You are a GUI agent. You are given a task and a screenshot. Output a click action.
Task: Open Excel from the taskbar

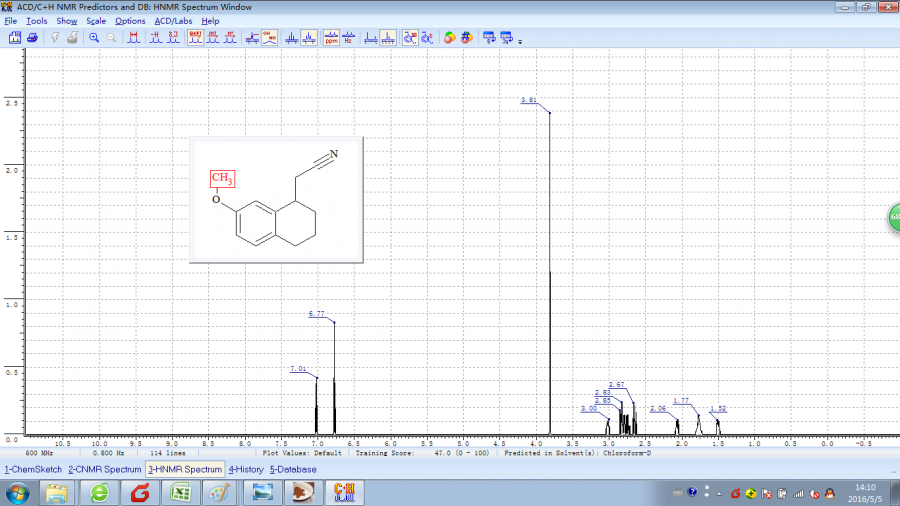[x=180, y=493]
